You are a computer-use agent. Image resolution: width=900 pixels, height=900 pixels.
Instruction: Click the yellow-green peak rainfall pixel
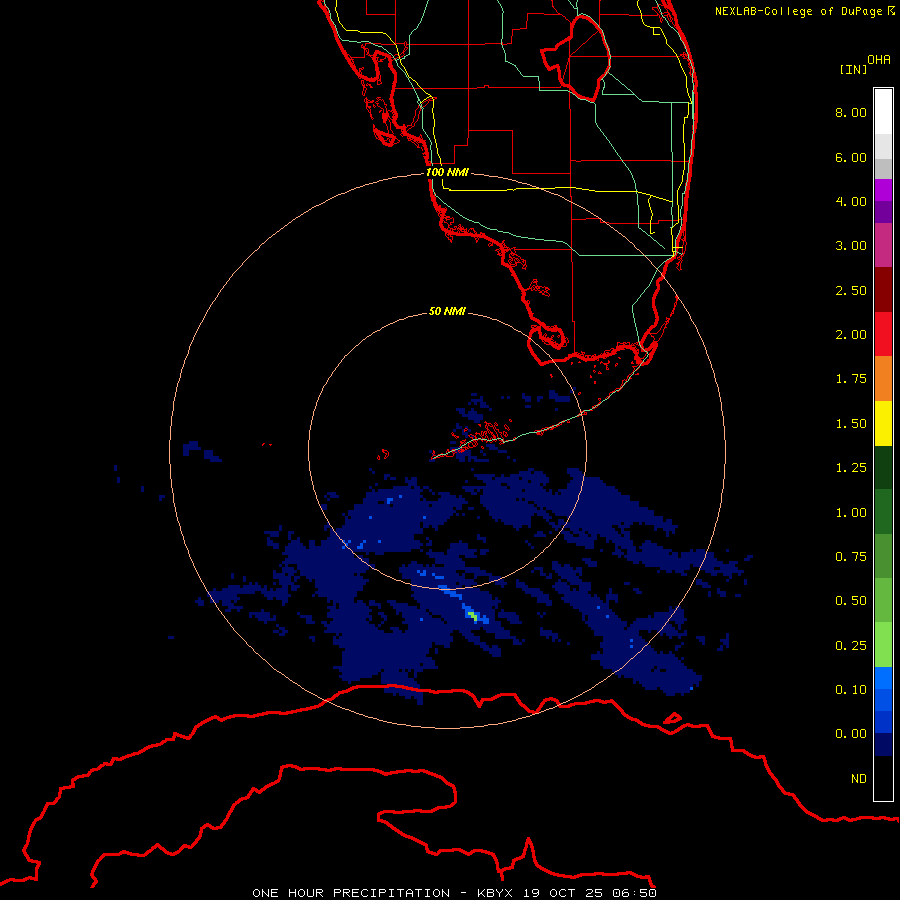(x=472, y=615)
